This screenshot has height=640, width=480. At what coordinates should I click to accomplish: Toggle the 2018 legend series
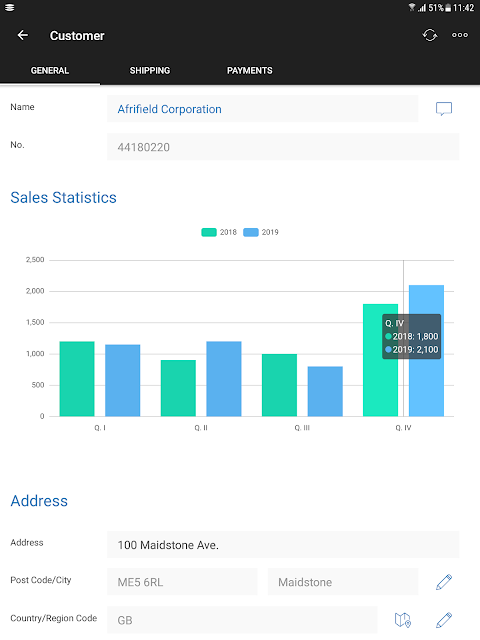pos(219,232)
